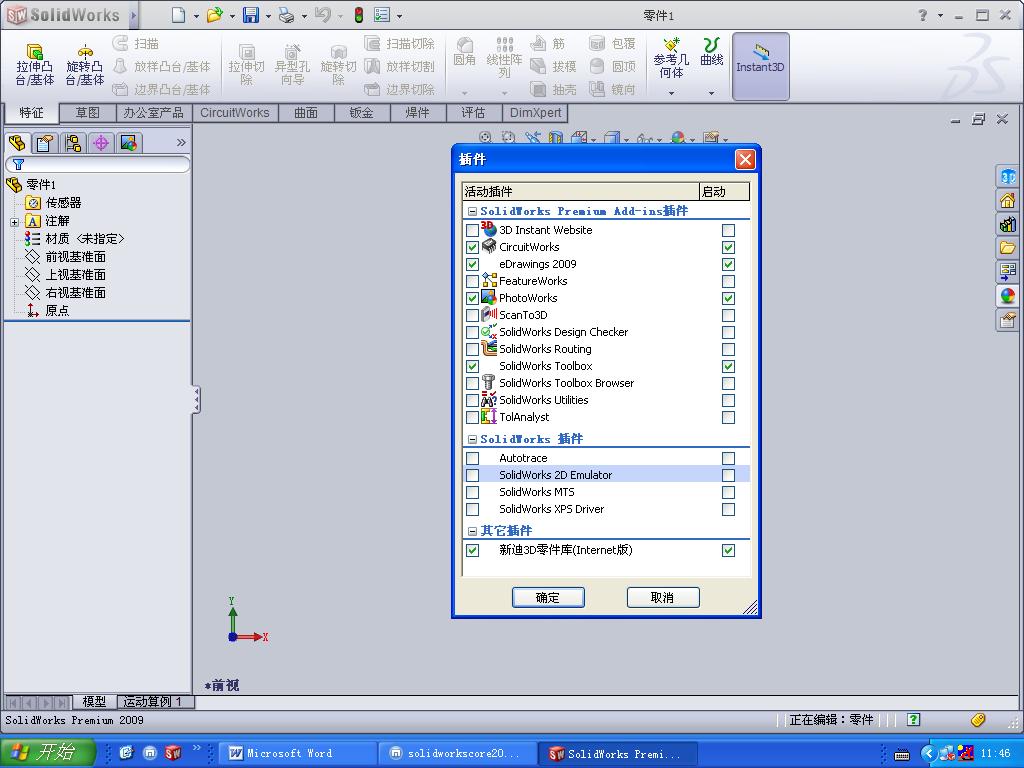Click the filter funnel icon in feature tree

18,165
